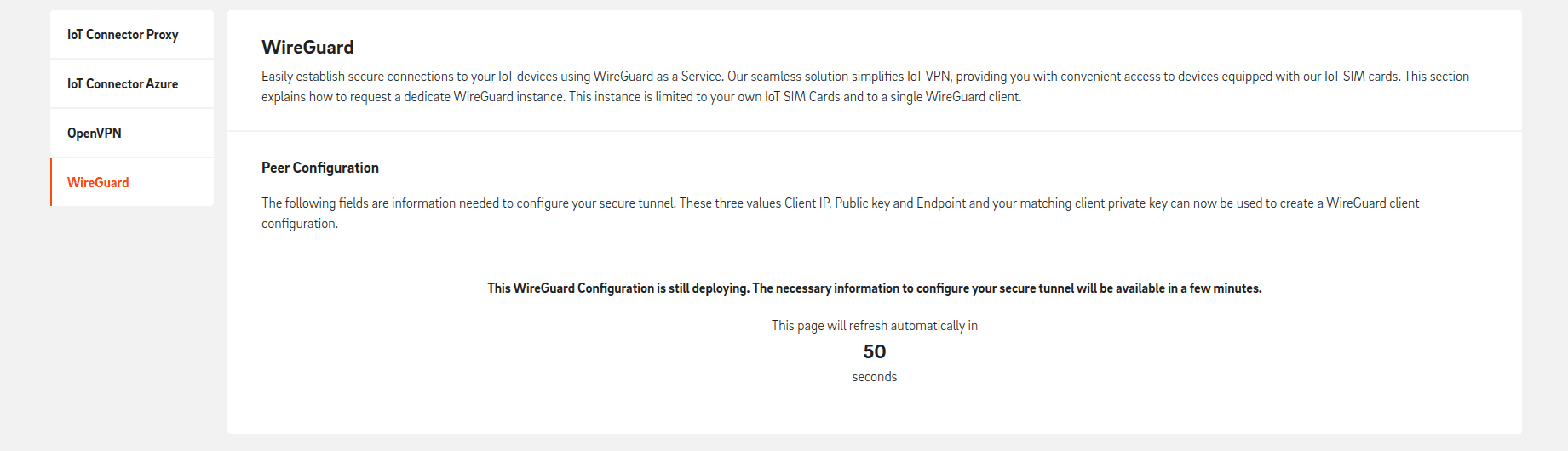Click the countdown number 50
This screenshot has height=451, width=1568.
tap(874, 352)
